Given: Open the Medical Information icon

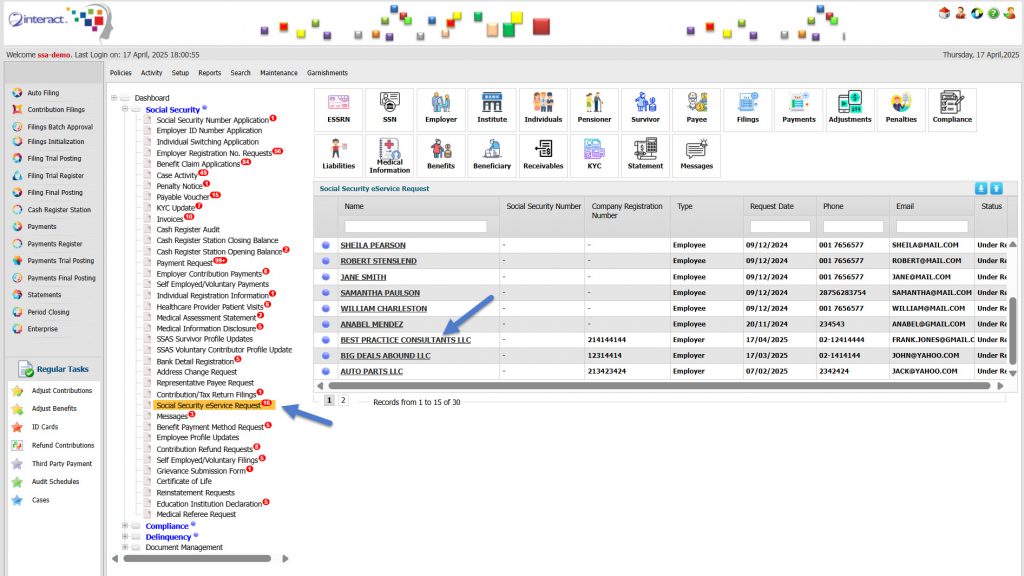Looking at the screenshot, I should [x=390, y=155].
